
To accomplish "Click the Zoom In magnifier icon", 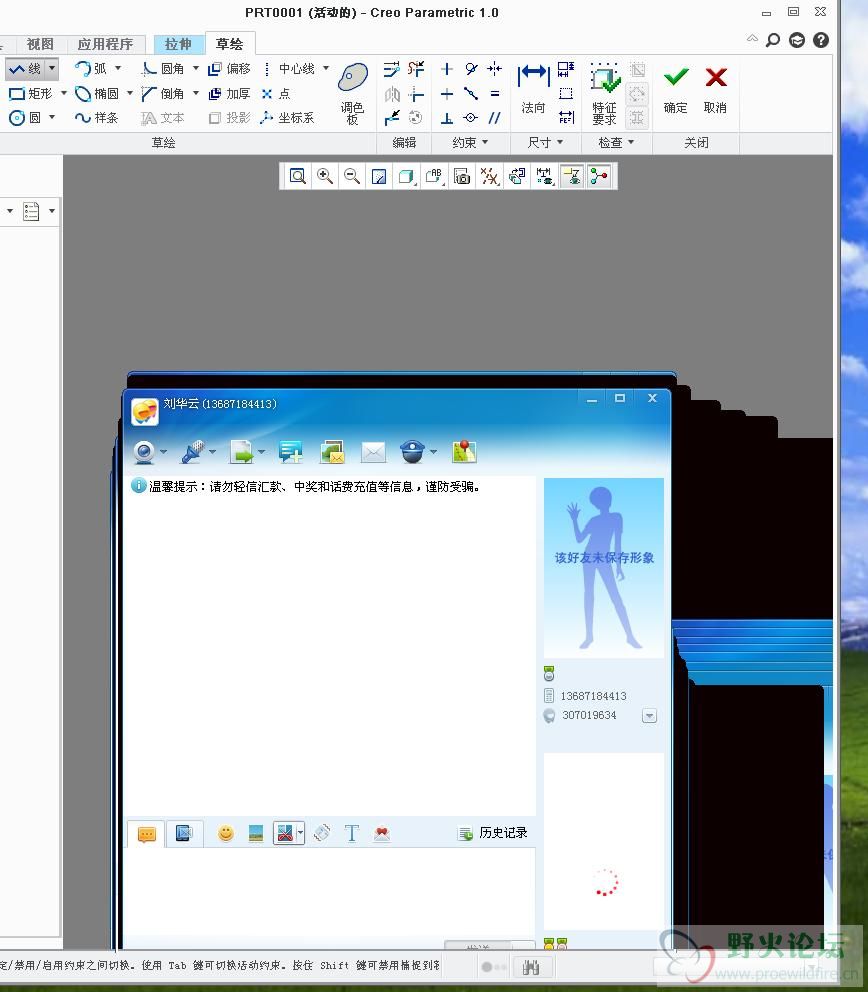I will (x=325, y=176).
